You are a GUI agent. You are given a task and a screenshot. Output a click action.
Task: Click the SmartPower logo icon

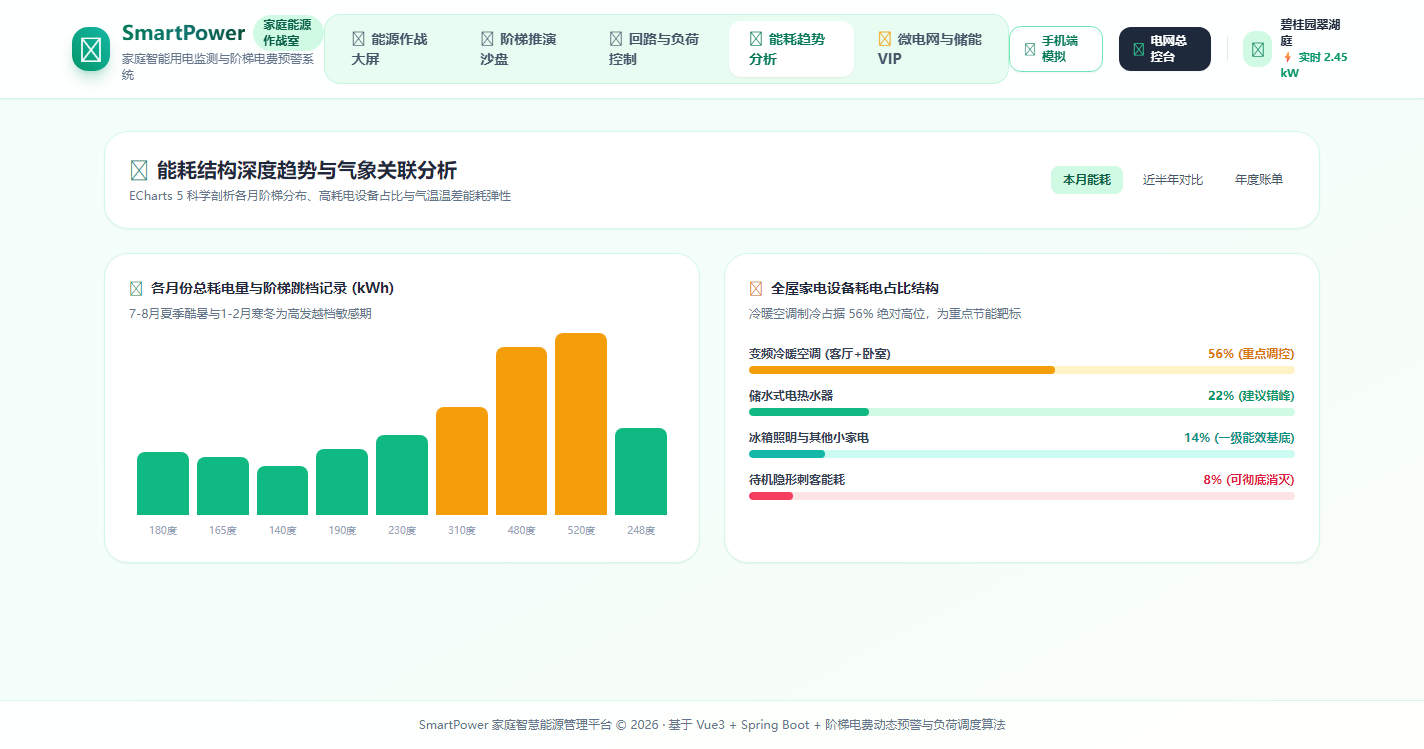pos(91,49)
